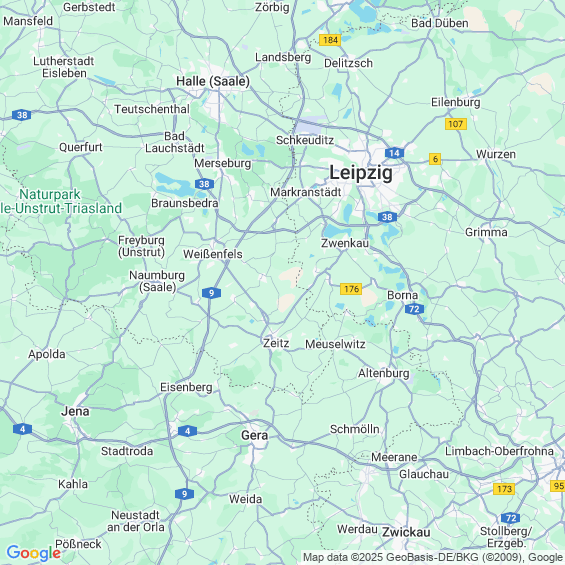565x565 pixels.
Task: Click the A72 highway shield near Borna
Action: (414, 309)
